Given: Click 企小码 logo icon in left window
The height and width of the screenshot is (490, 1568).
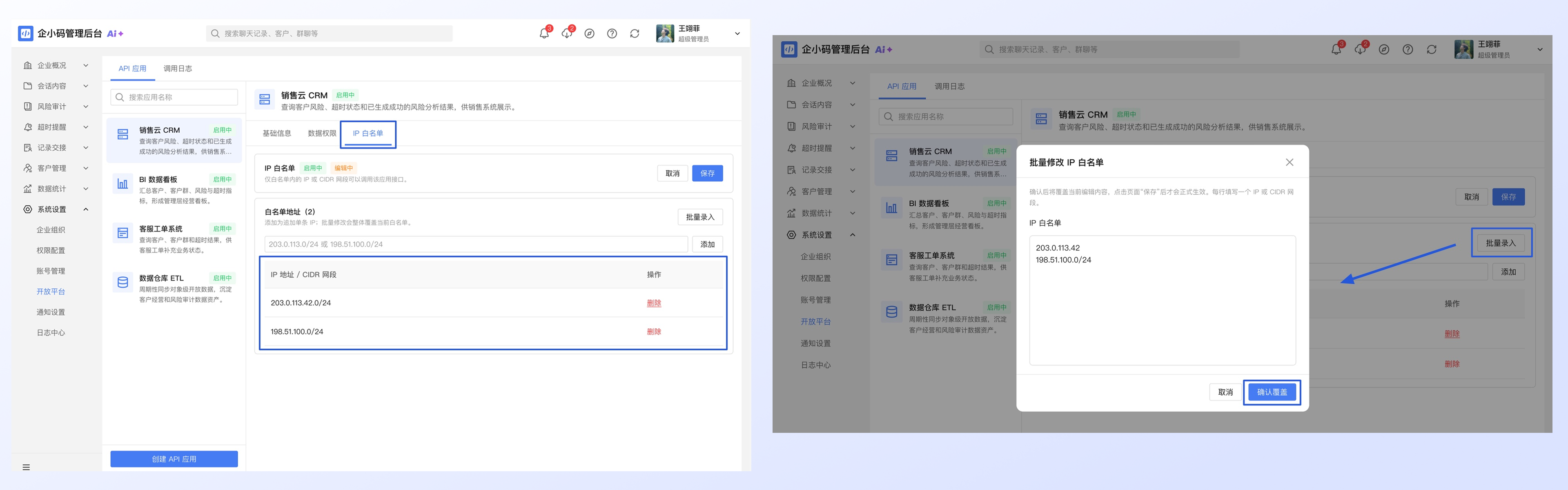Looking at the screenshot, I should [26, 33].
